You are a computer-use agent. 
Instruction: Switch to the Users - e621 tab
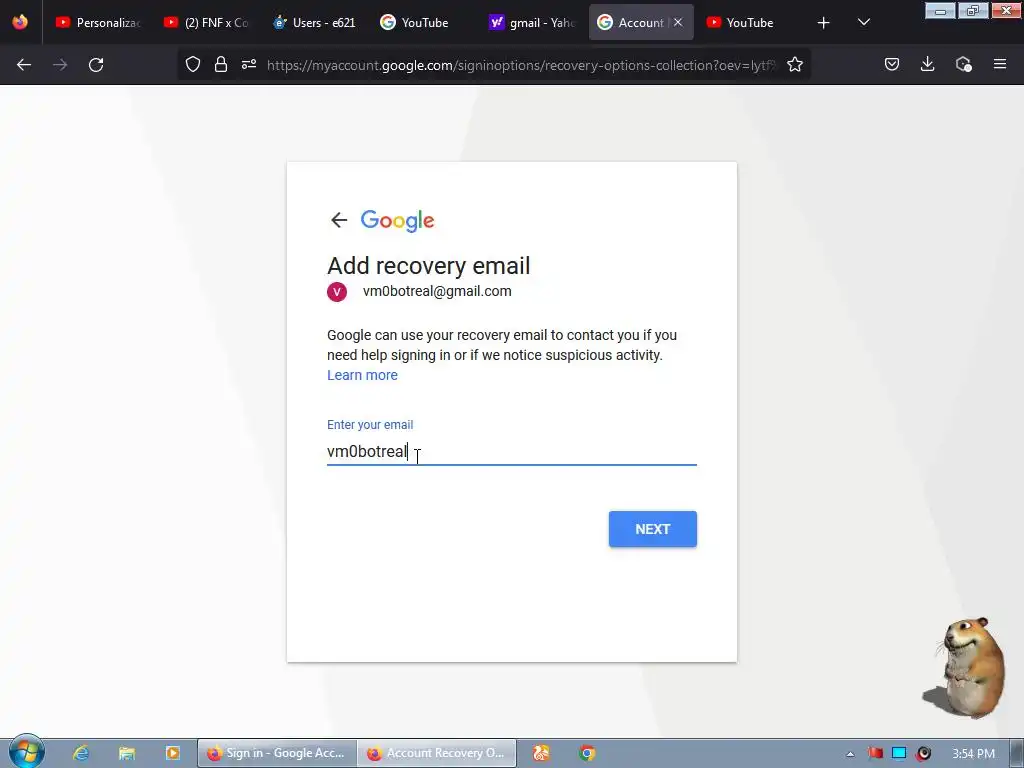point(315,22)
